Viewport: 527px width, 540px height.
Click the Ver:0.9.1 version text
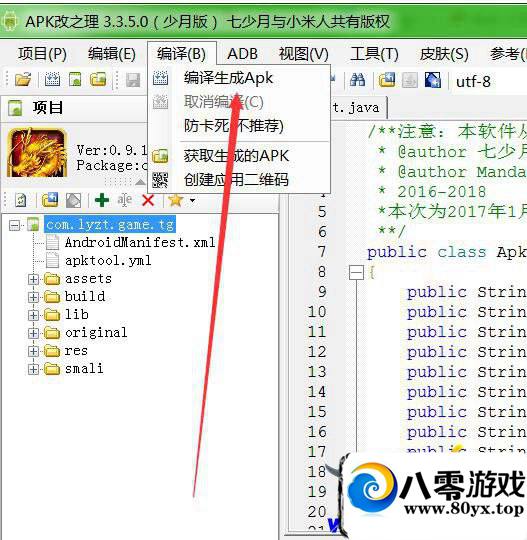pos(112,150)
